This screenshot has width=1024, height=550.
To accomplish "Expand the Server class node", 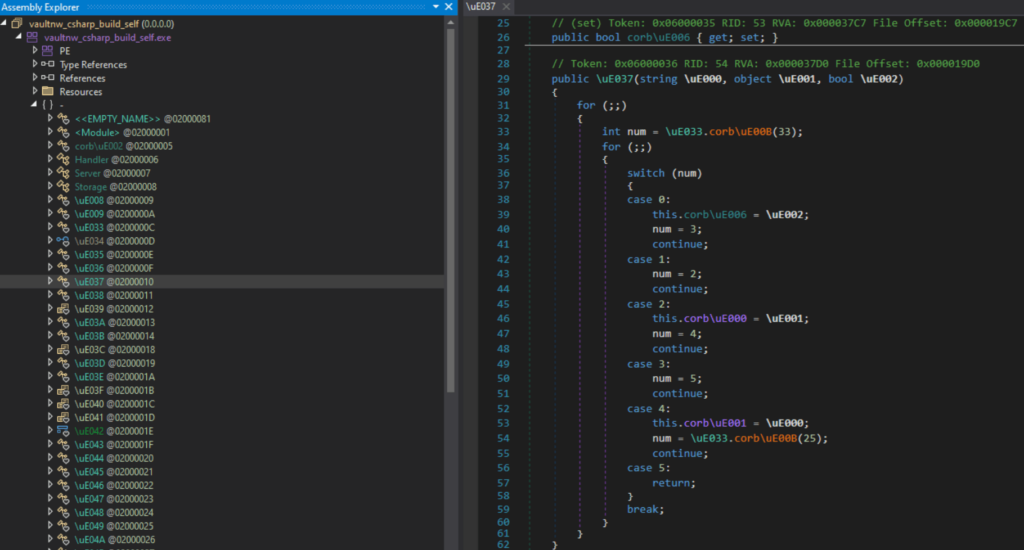I will click(51, 173).
